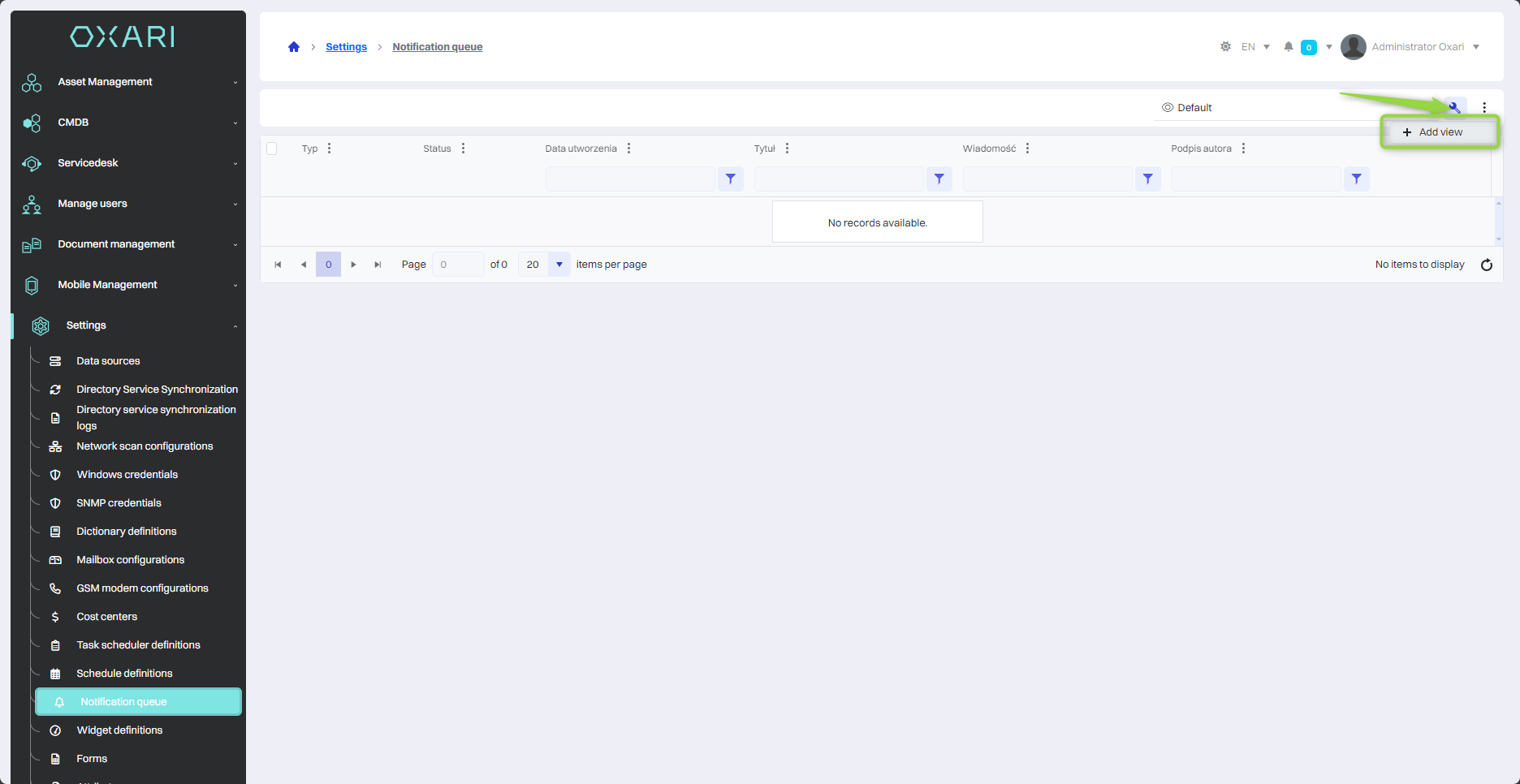Open Mailbox configurations in sidebar
The image size is (1520, 784).
[130, 560]
